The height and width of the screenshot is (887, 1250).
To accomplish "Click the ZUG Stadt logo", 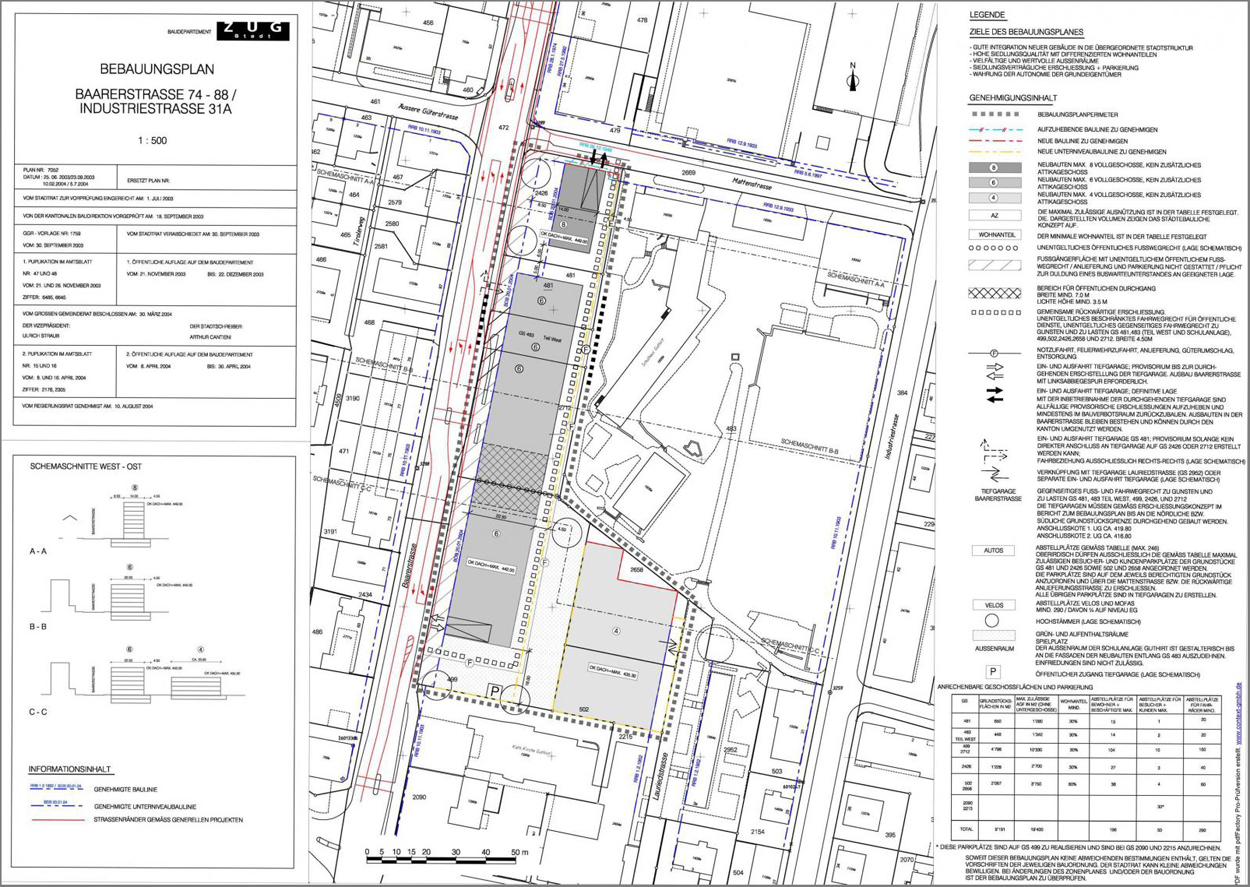I will [240, 30].
